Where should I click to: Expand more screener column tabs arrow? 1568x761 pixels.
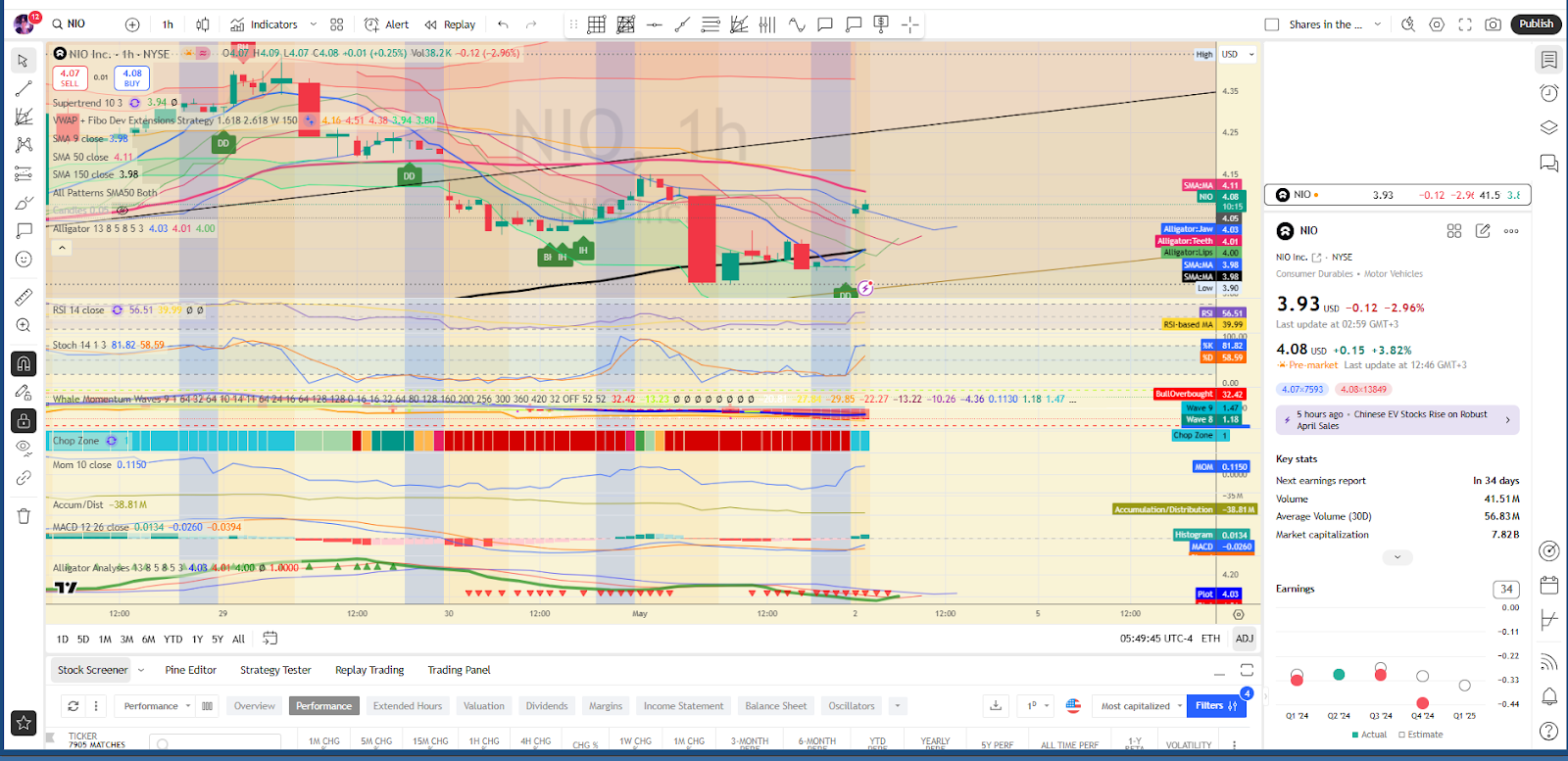tap(897, 706)
